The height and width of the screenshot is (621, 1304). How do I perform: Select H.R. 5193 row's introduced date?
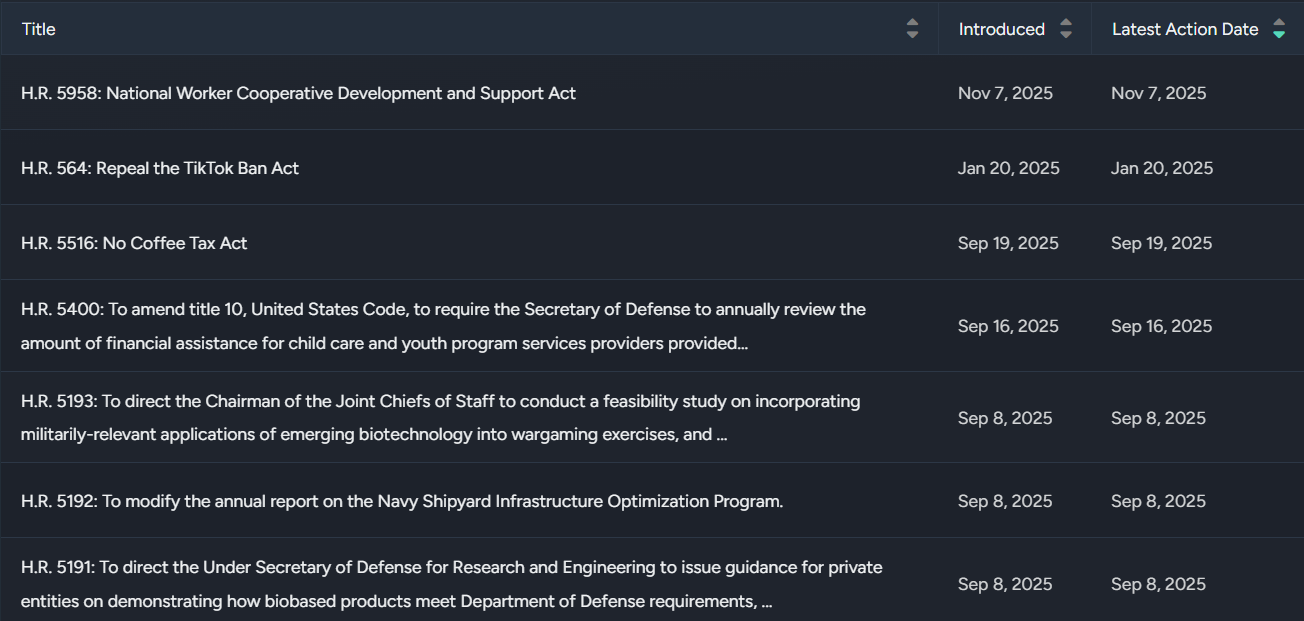coord(1005,418)
